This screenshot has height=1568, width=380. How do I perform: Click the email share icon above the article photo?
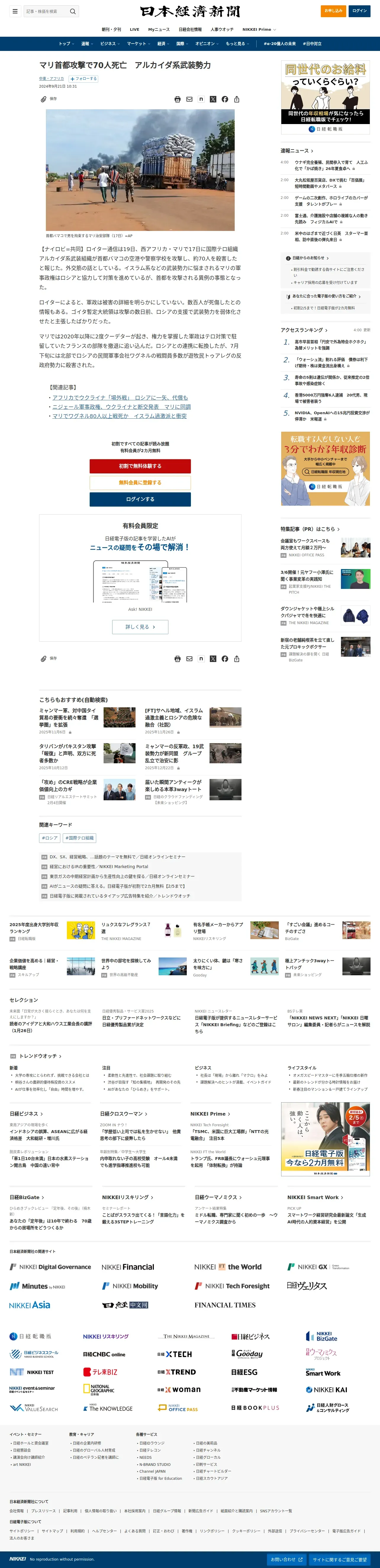(189, 99)
